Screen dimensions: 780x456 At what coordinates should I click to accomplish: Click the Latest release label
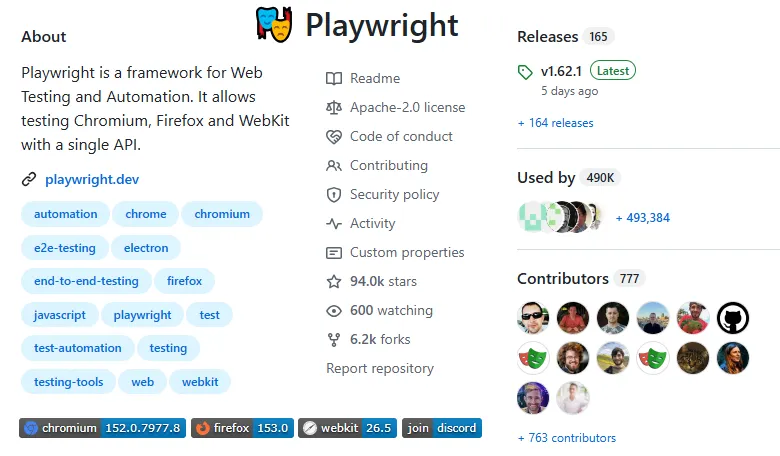(613, 71)
